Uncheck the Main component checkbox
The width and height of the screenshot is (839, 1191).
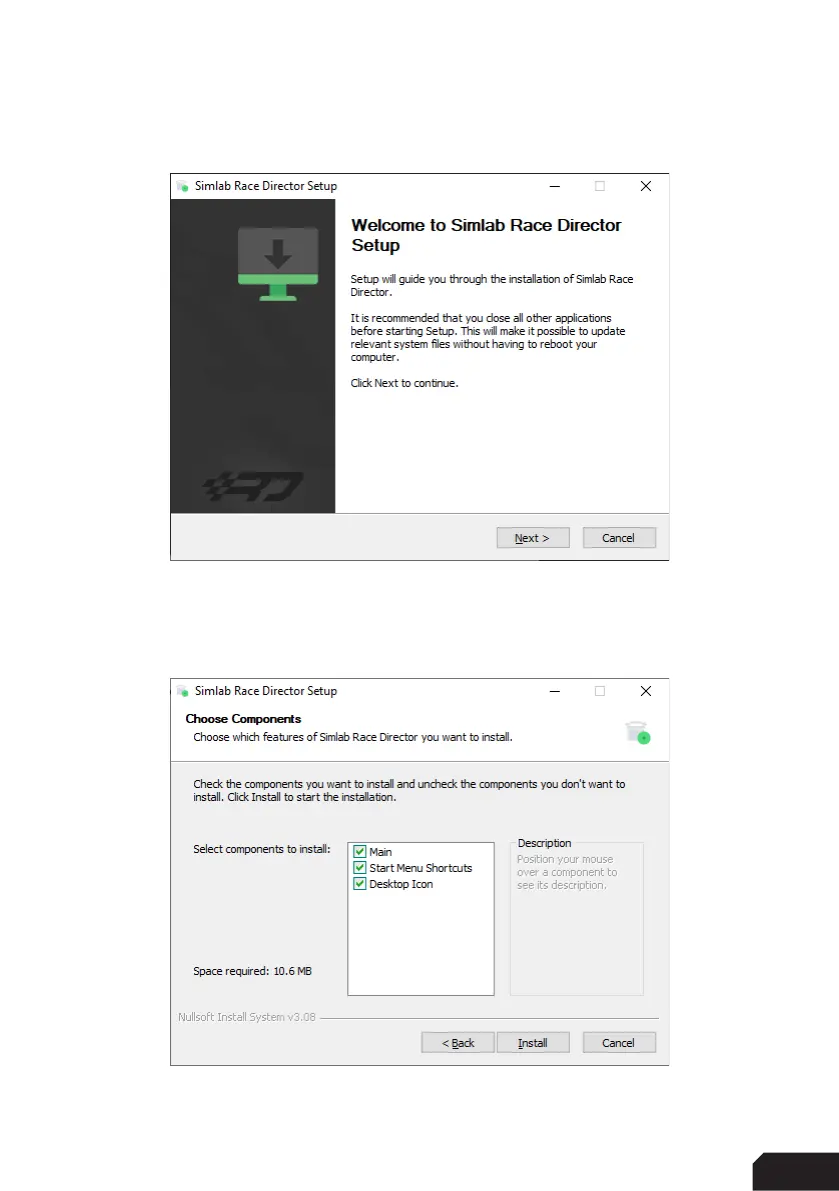[x=360, y=851]
